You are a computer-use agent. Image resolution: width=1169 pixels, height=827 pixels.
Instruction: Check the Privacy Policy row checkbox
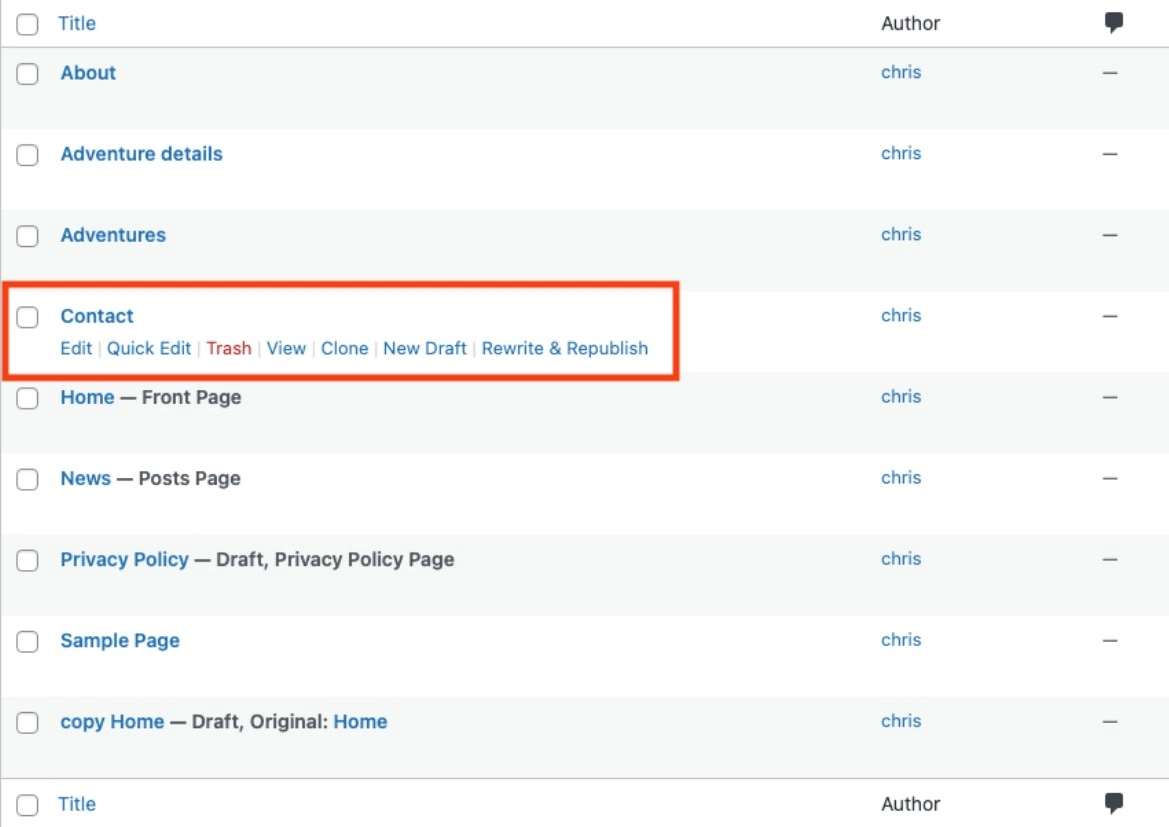pos(28,560)
